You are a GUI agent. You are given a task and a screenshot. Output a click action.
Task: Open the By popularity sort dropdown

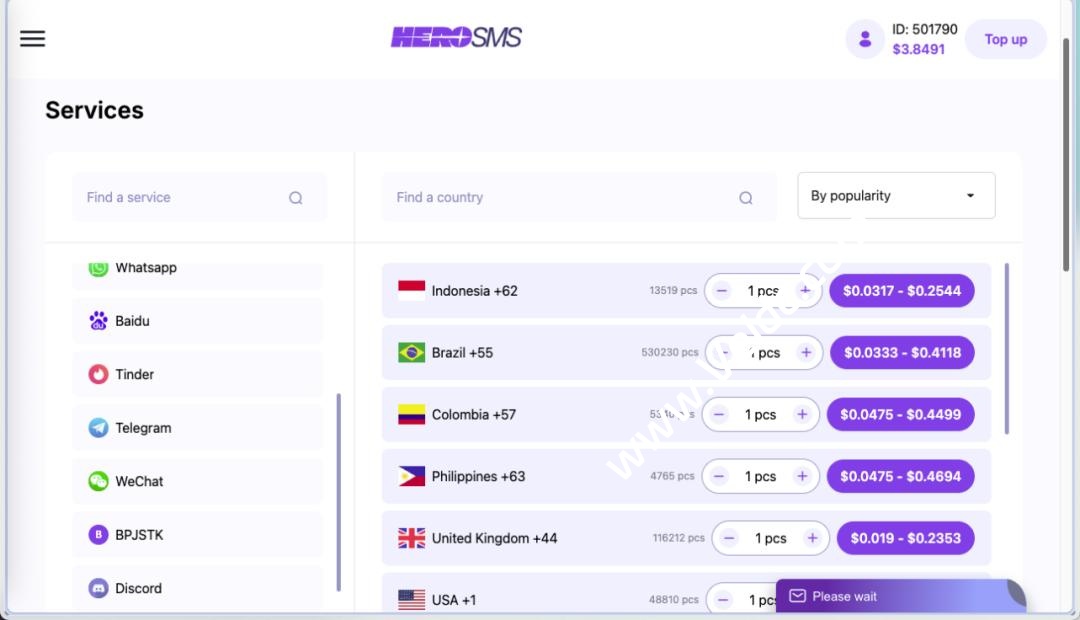tap(896, 196)
